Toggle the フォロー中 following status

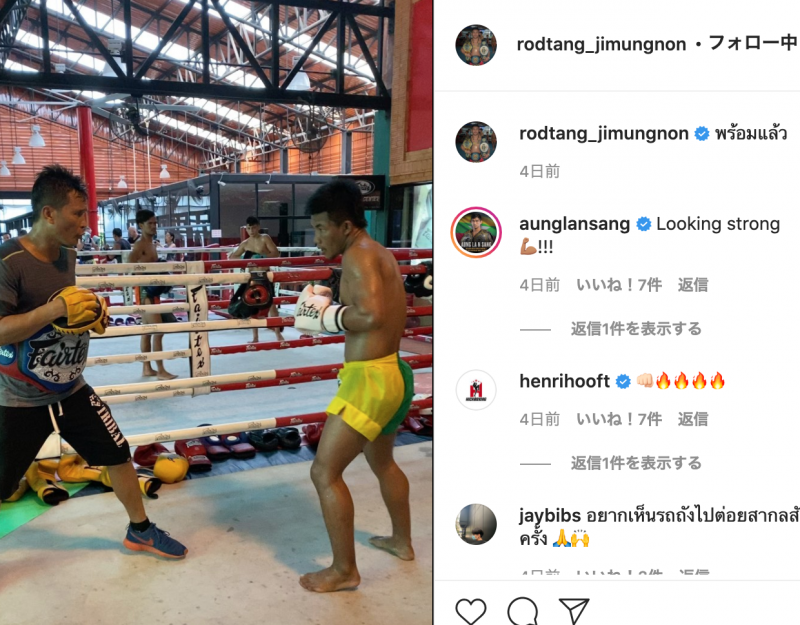[753, 43]
